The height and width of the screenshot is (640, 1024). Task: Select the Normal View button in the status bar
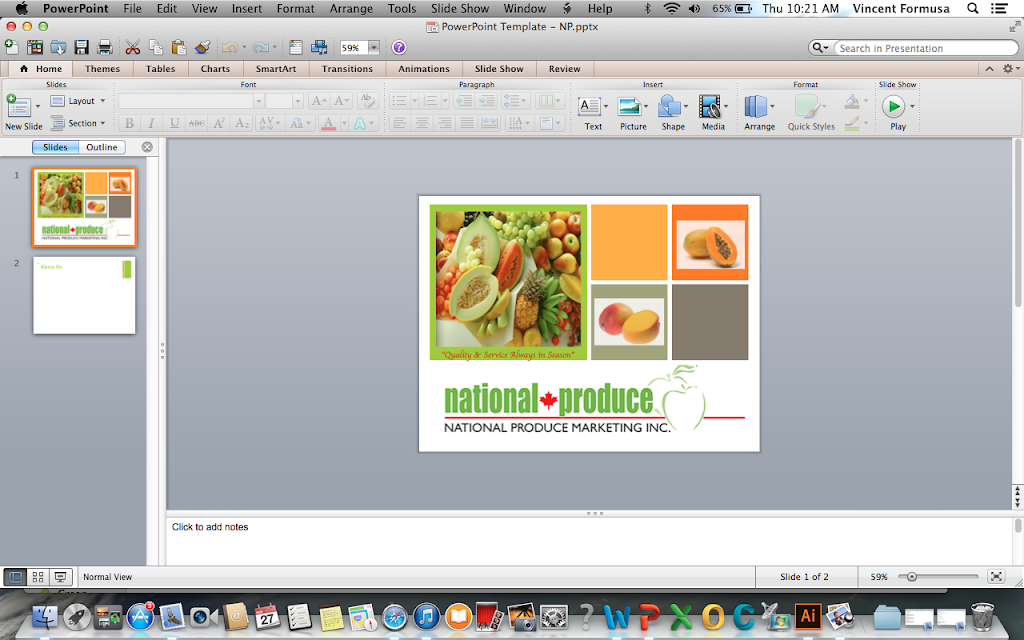pyautogui.click(x=16, y=577)
